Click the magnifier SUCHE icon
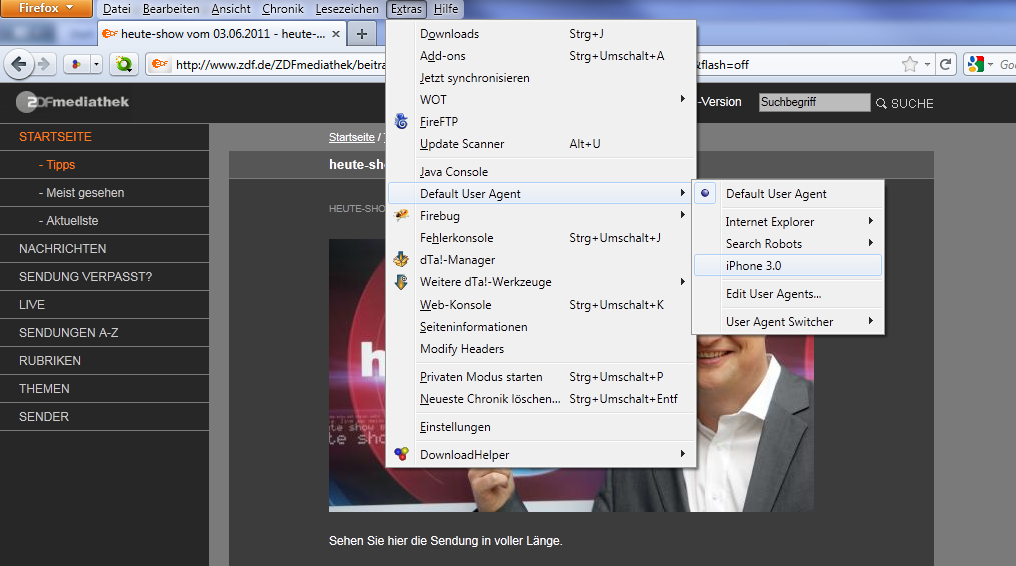This screenshot has width=1016, height=566. (x=881, y=104)
